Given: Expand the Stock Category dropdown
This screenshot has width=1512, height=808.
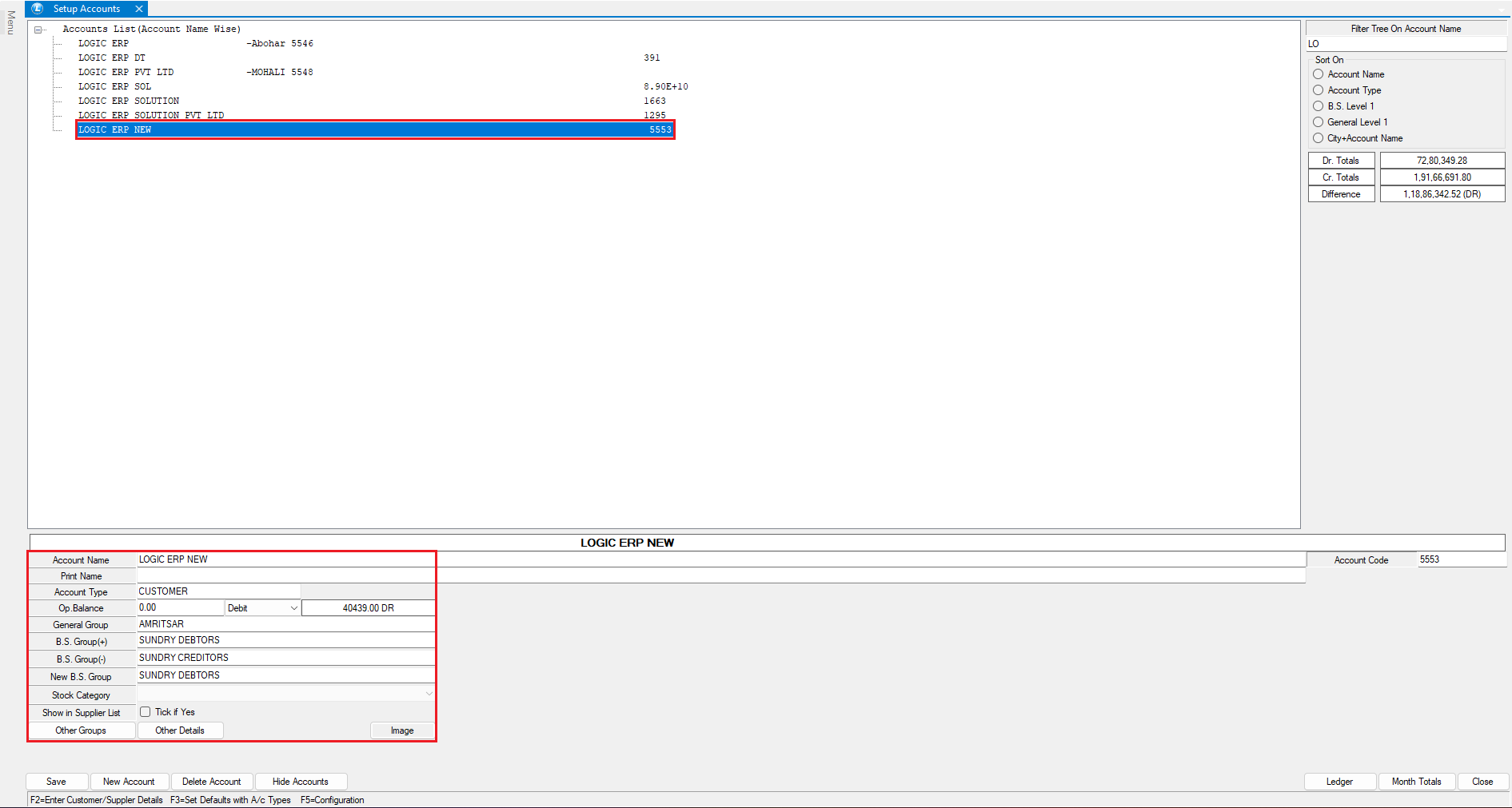Looking at the screenshot, I should pos(429,694).
